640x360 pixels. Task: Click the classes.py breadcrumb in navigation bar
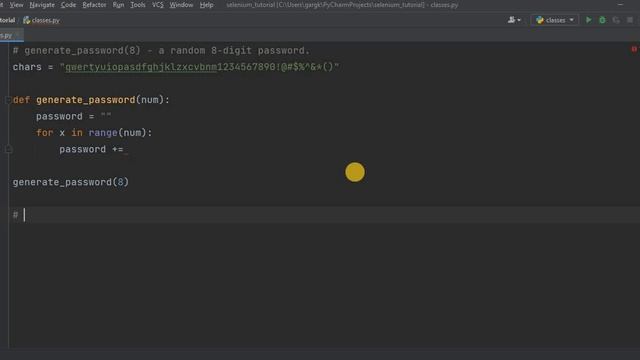[x=41, y=20]
